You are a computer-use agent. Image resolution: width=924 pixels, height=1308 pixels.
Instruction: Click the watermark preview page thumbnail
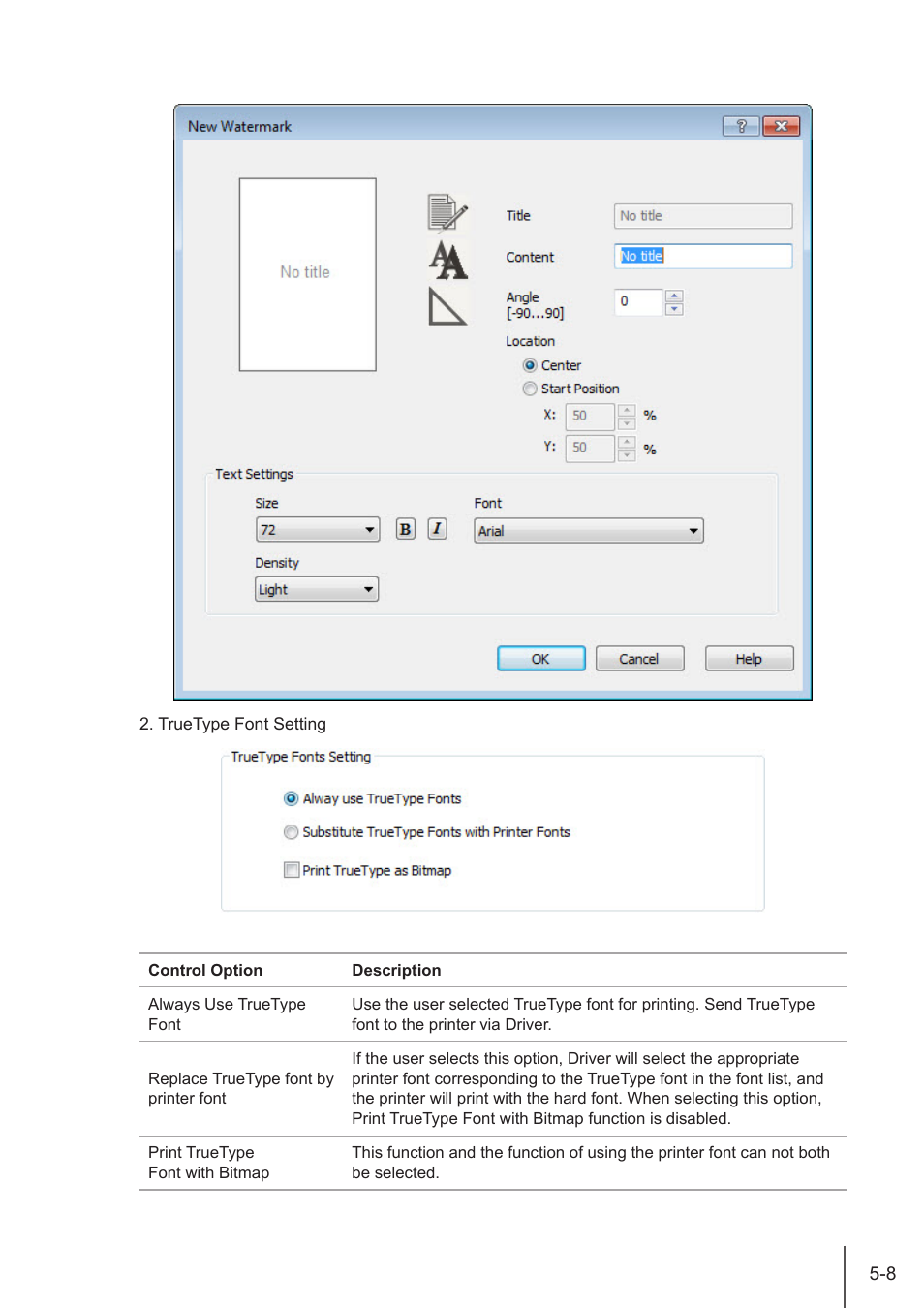[x=308, y=274]
